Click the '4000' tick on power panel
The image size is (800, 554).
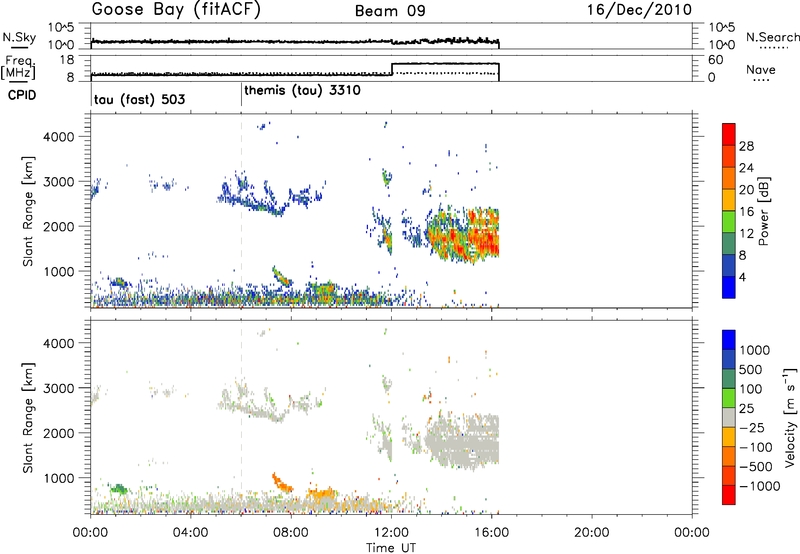[61, 137]
